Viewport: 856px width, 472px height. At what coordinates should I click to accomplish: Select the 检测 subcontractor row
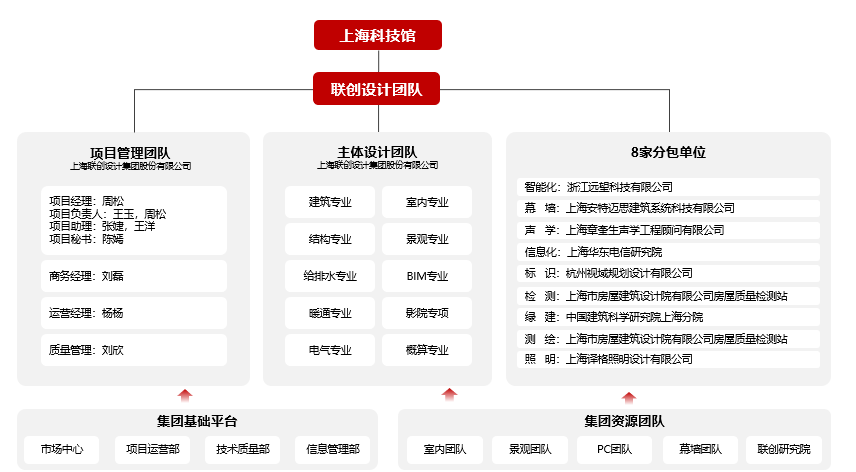click(x=668, y=296)
